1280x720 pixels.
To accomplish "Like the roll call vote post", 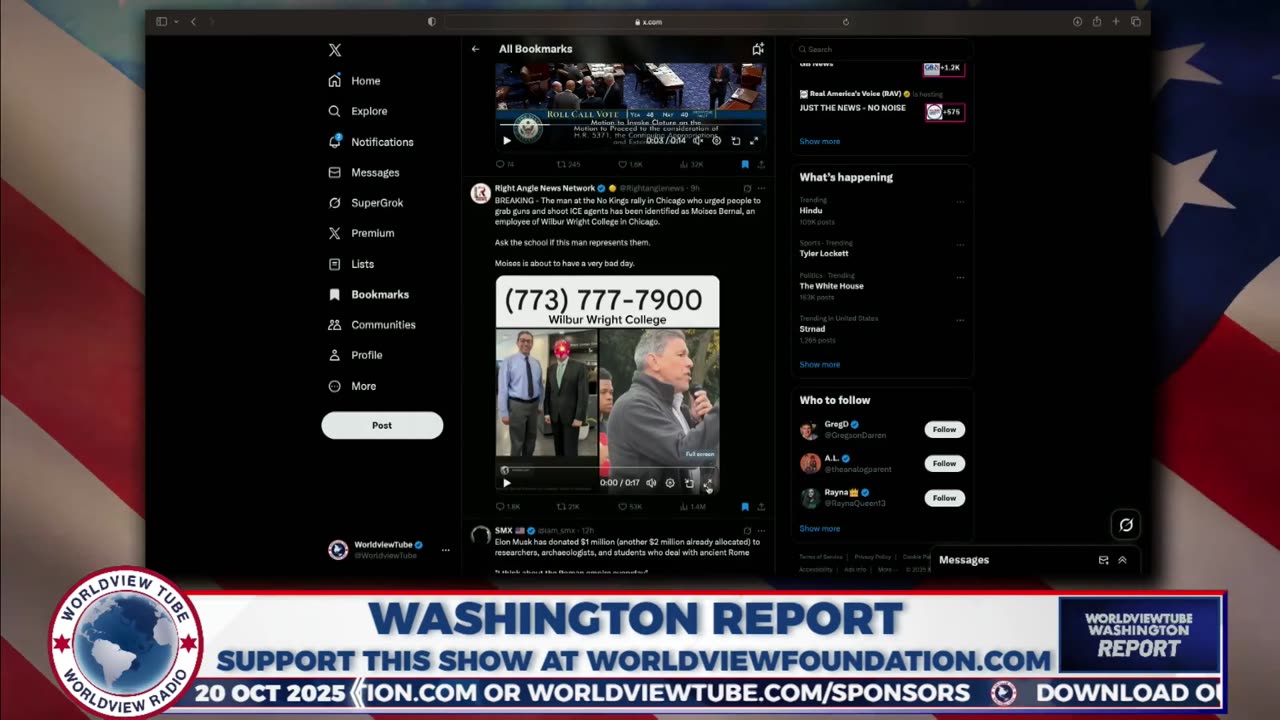I will pos(630,164).
